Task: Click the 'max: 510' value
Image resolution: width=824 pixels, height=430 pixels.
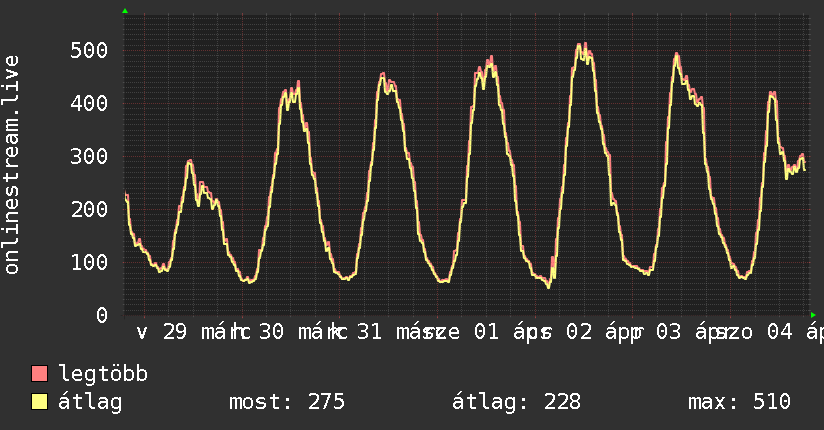Action: pyautogui.click(x=739, y=402)
